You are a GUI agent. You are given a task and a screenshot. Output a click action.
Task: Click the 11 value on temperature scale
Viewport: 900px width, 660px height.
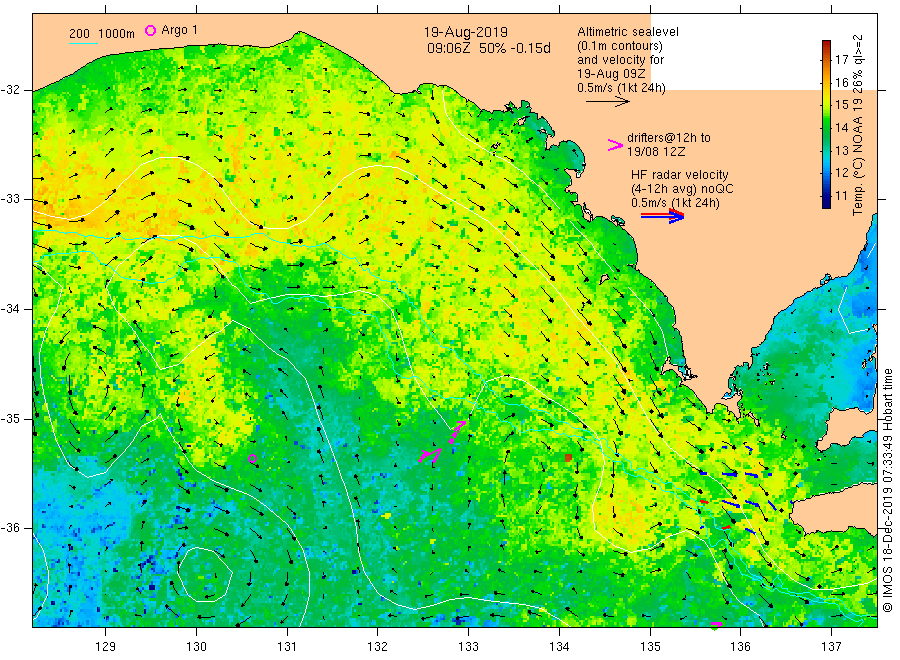point(841,196)
